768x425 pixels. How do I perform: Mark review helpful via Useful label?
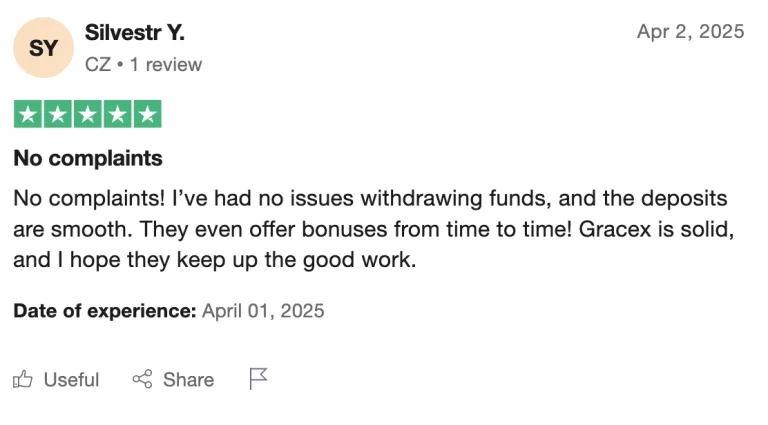click(x=72, y=379)
